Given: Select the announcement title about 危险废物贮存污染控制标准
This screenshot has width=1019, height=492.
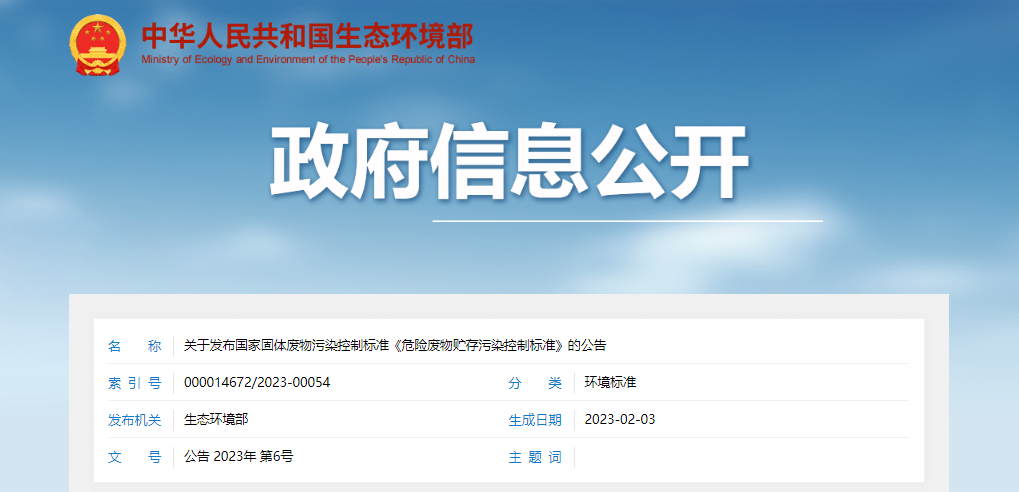Looking at the screenshot, I should [x=394, y=346].
